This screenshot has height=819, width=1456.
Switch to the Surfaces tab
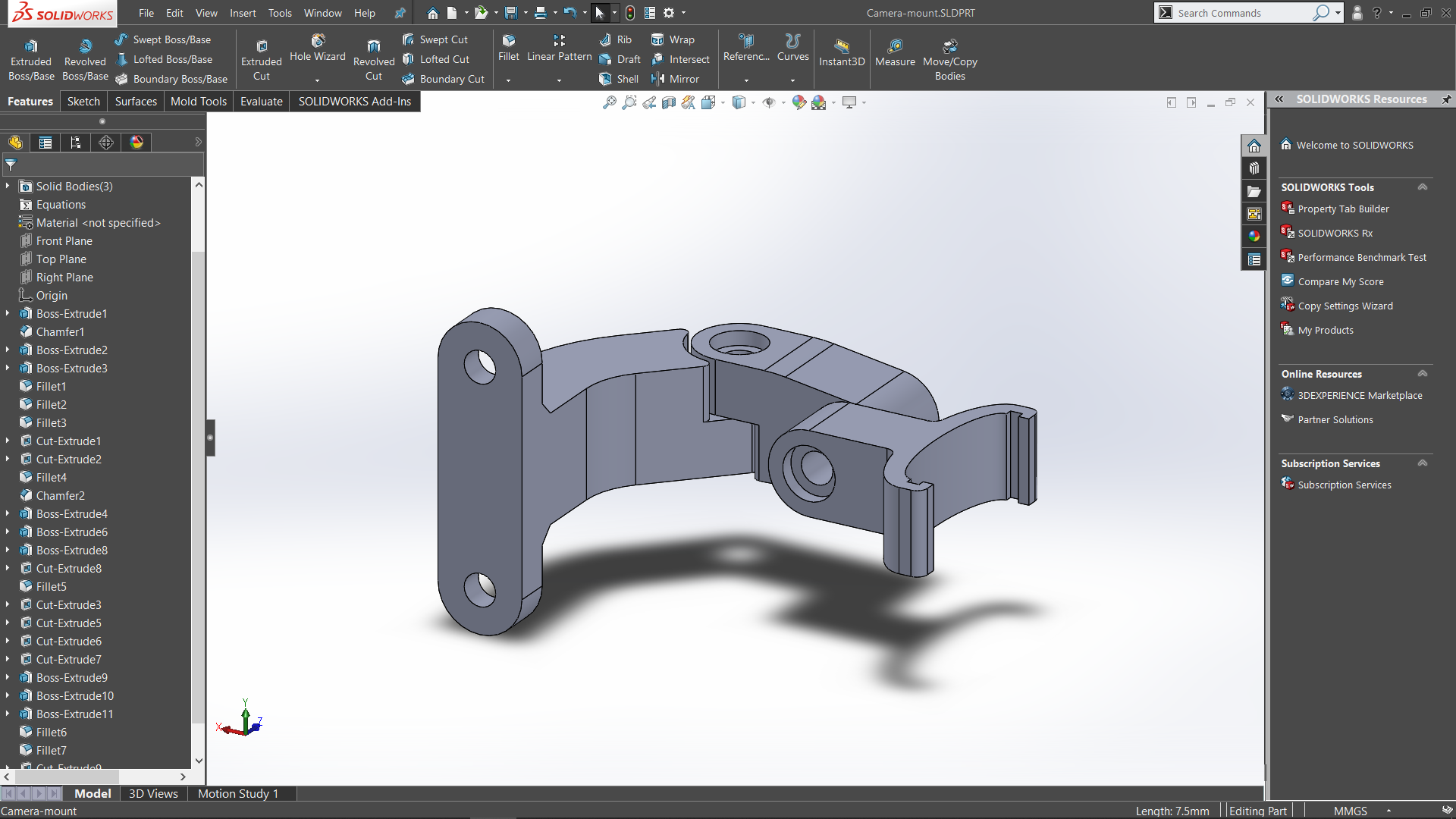[136, 102]
